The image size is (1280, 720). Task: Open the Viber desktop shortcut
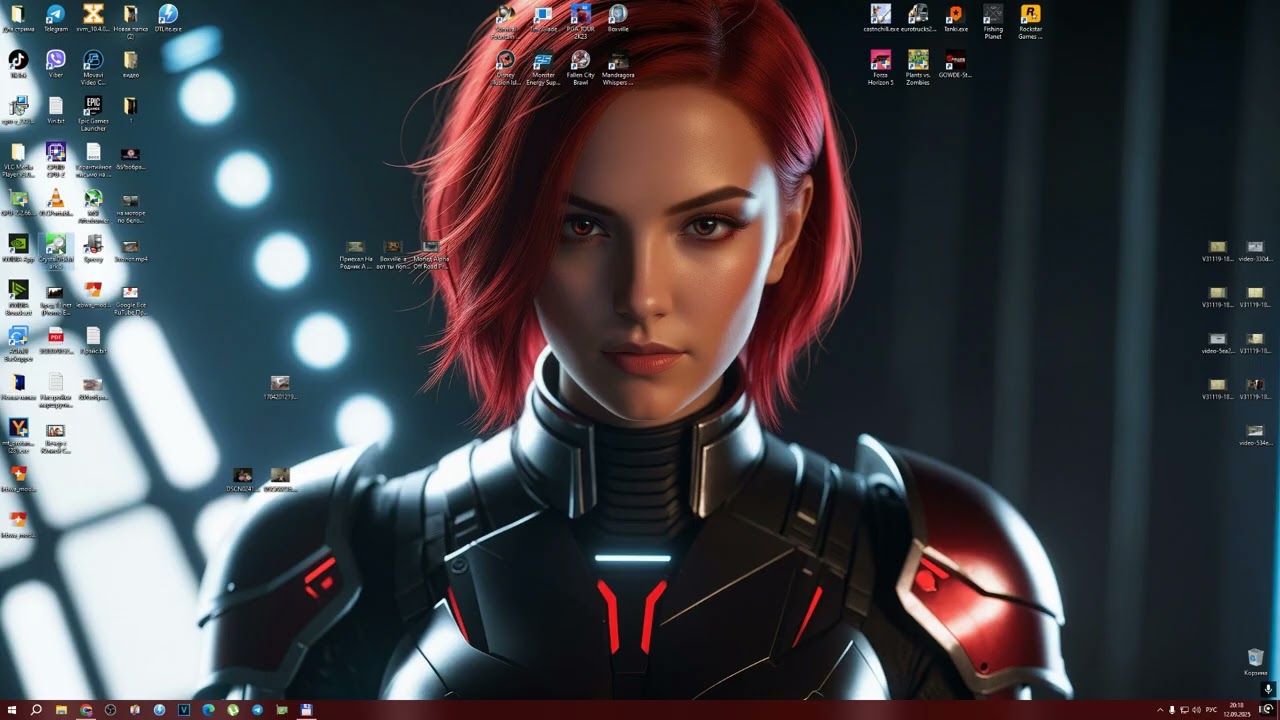coord(56,65)
